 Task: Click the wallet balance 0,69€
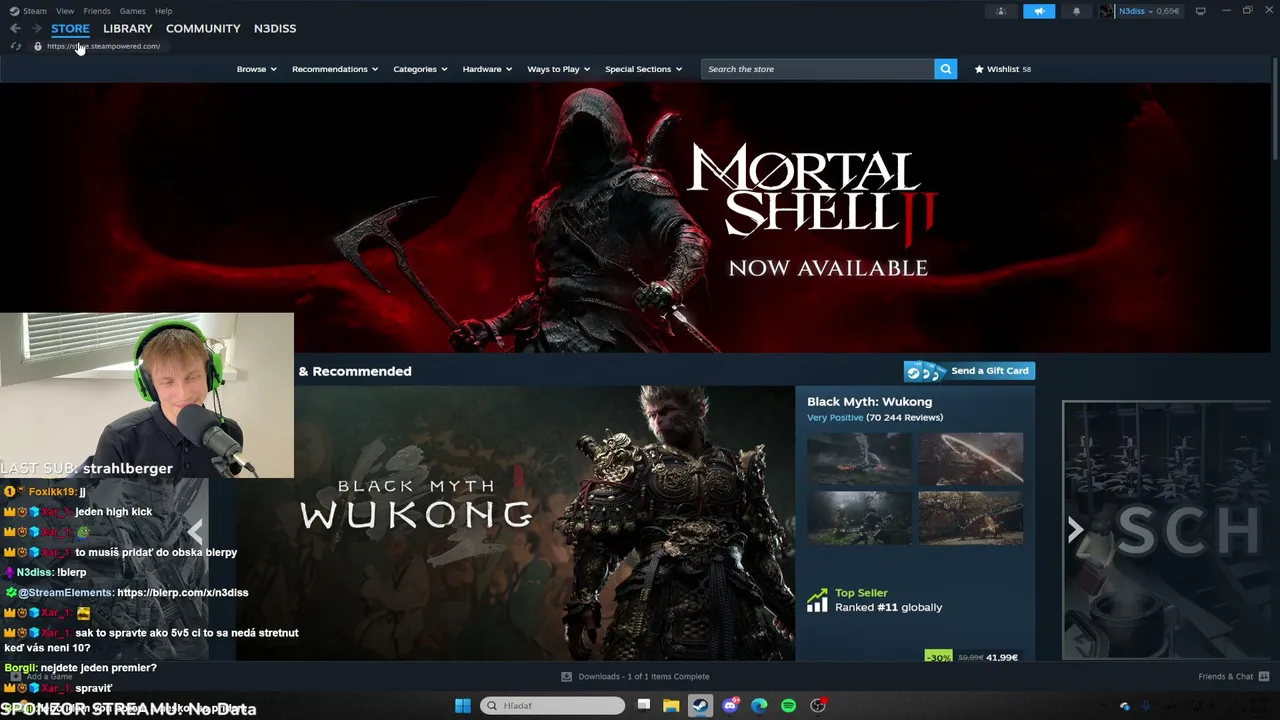(1167, 11)
